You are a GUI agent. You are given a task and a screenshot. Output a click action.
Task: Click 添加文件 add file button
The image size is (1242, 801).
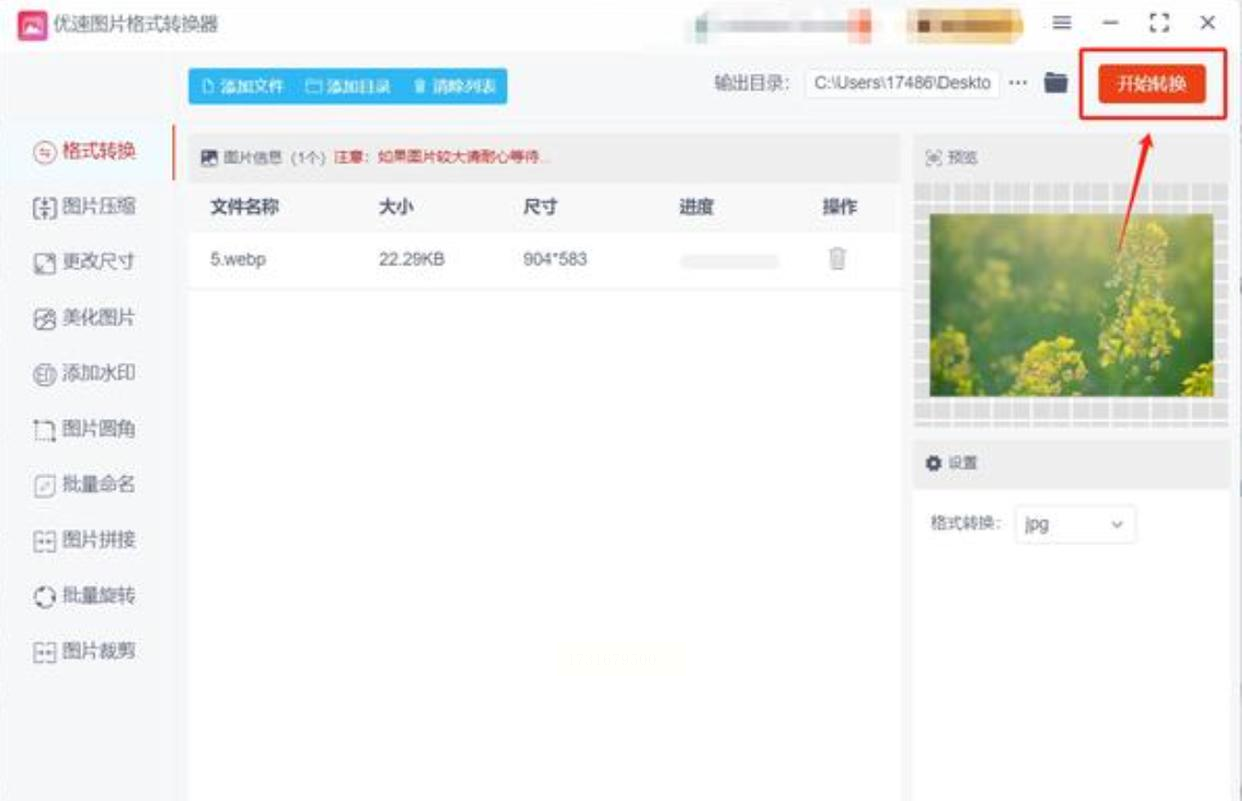point(243,86)
